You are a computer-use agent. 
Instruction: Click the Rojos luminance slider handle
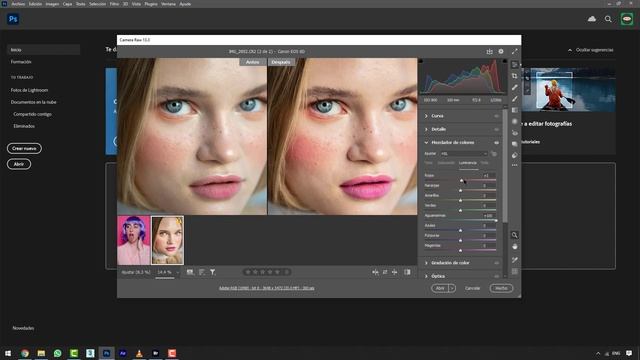462,180
